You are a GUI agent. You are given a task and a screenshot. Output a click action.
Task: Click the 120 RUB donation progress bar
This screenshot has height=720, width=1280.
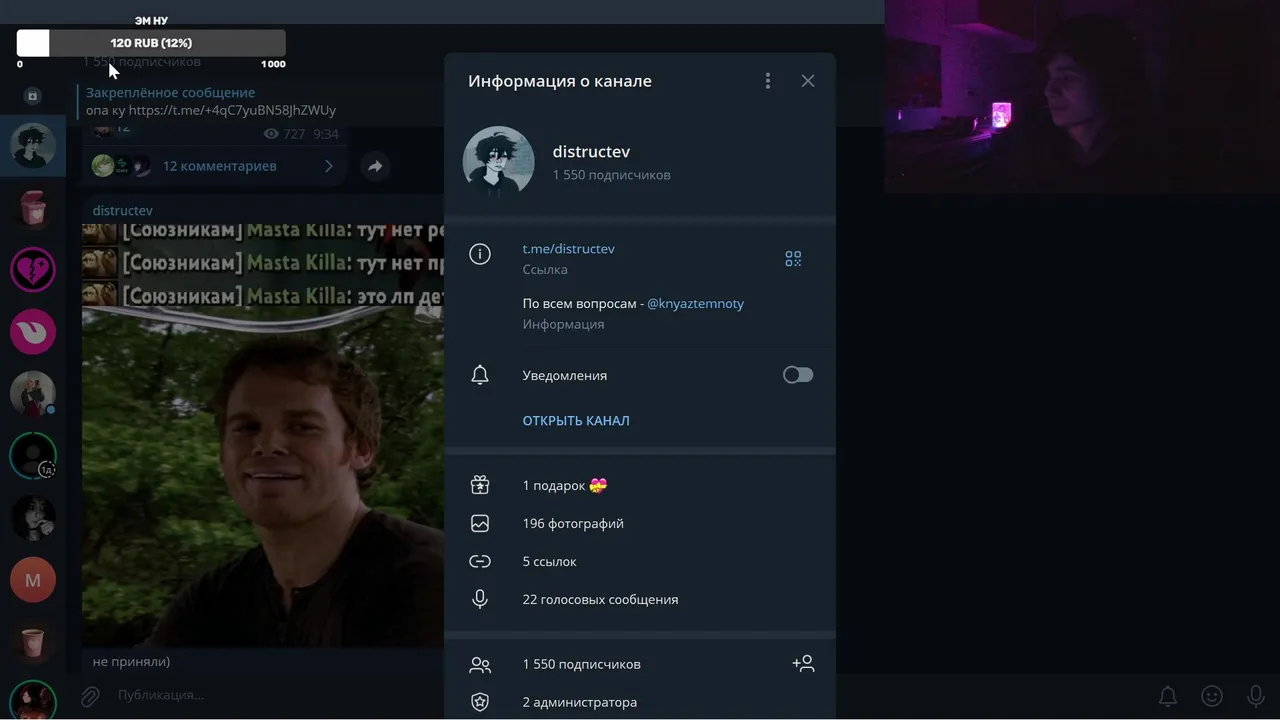(x=151, y=43)
